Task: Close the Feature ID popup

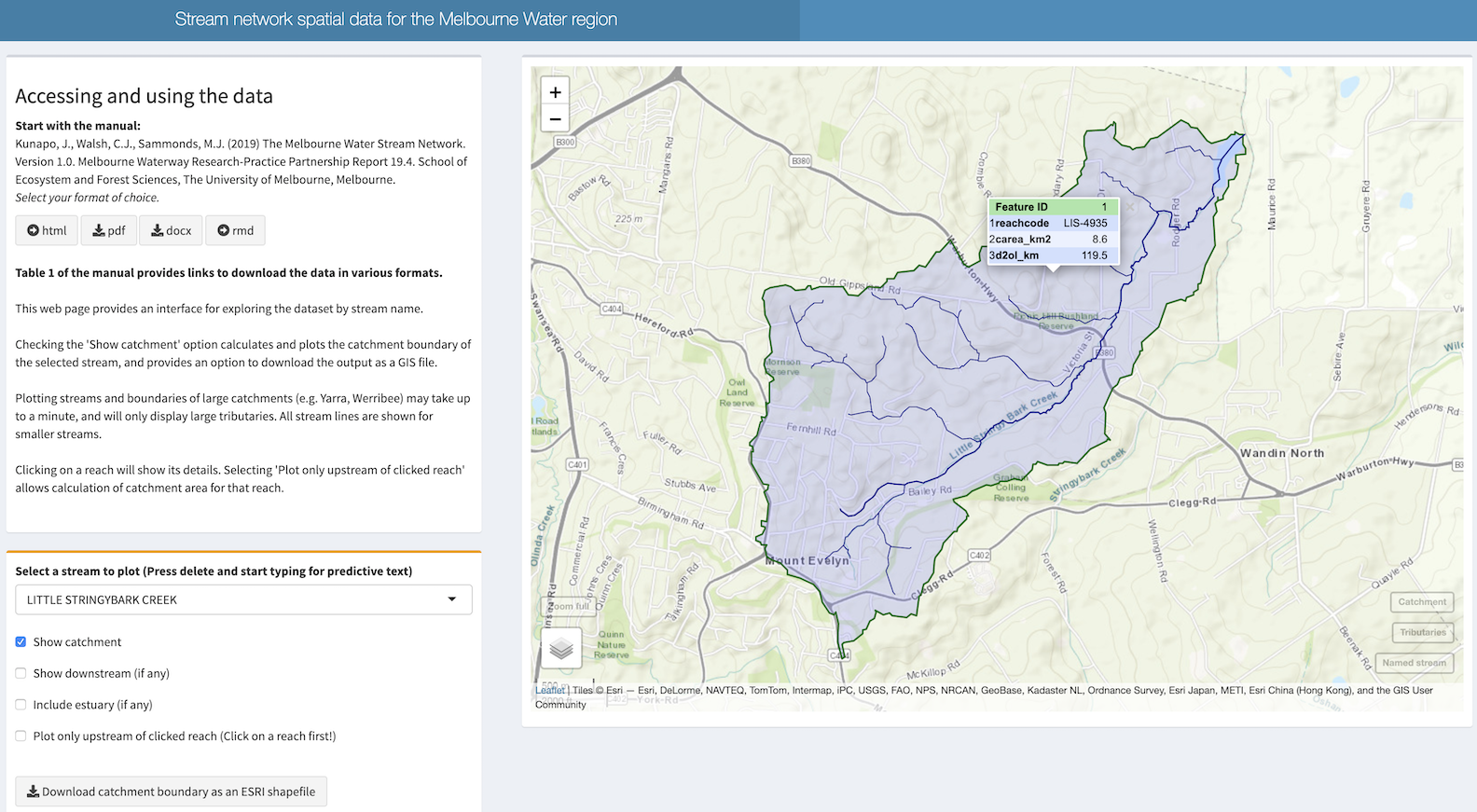Action: [1130, 207]
